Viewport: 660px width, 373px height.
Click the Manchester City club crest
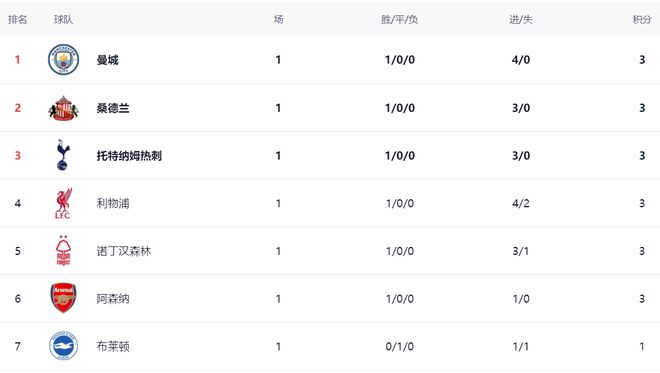(63, 59)
